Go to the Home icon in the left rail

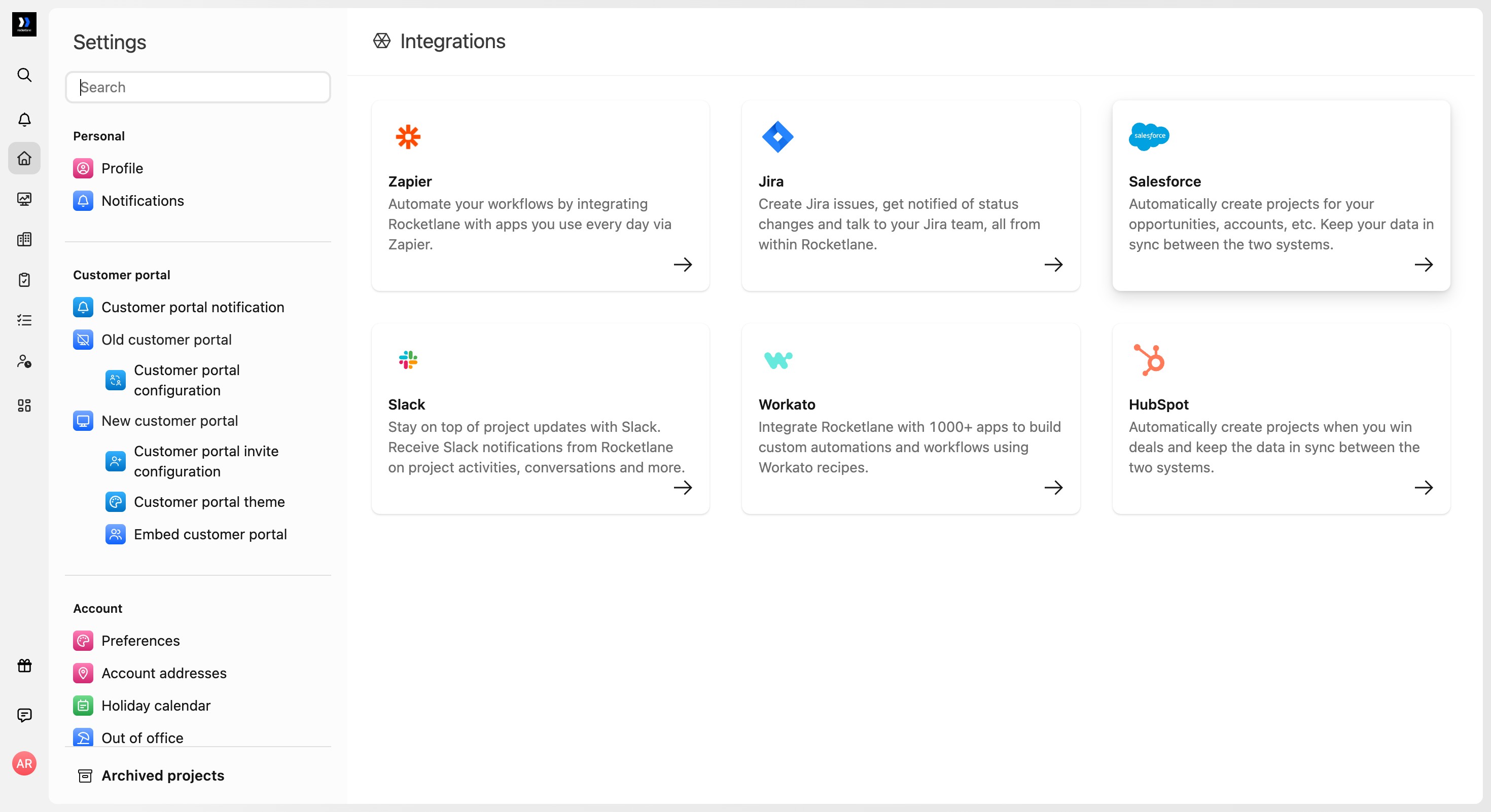[24, 158]
